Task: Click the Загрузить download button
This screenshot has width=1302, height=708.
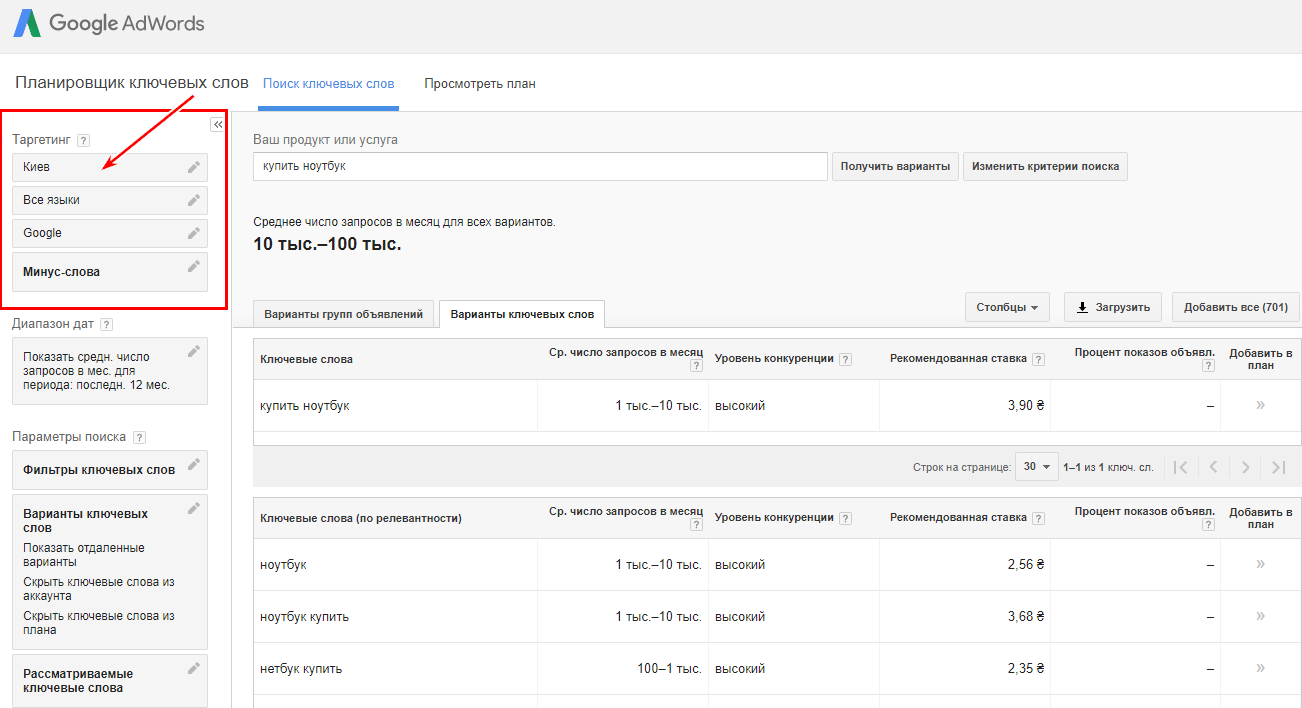Action: coord(1112,308)
